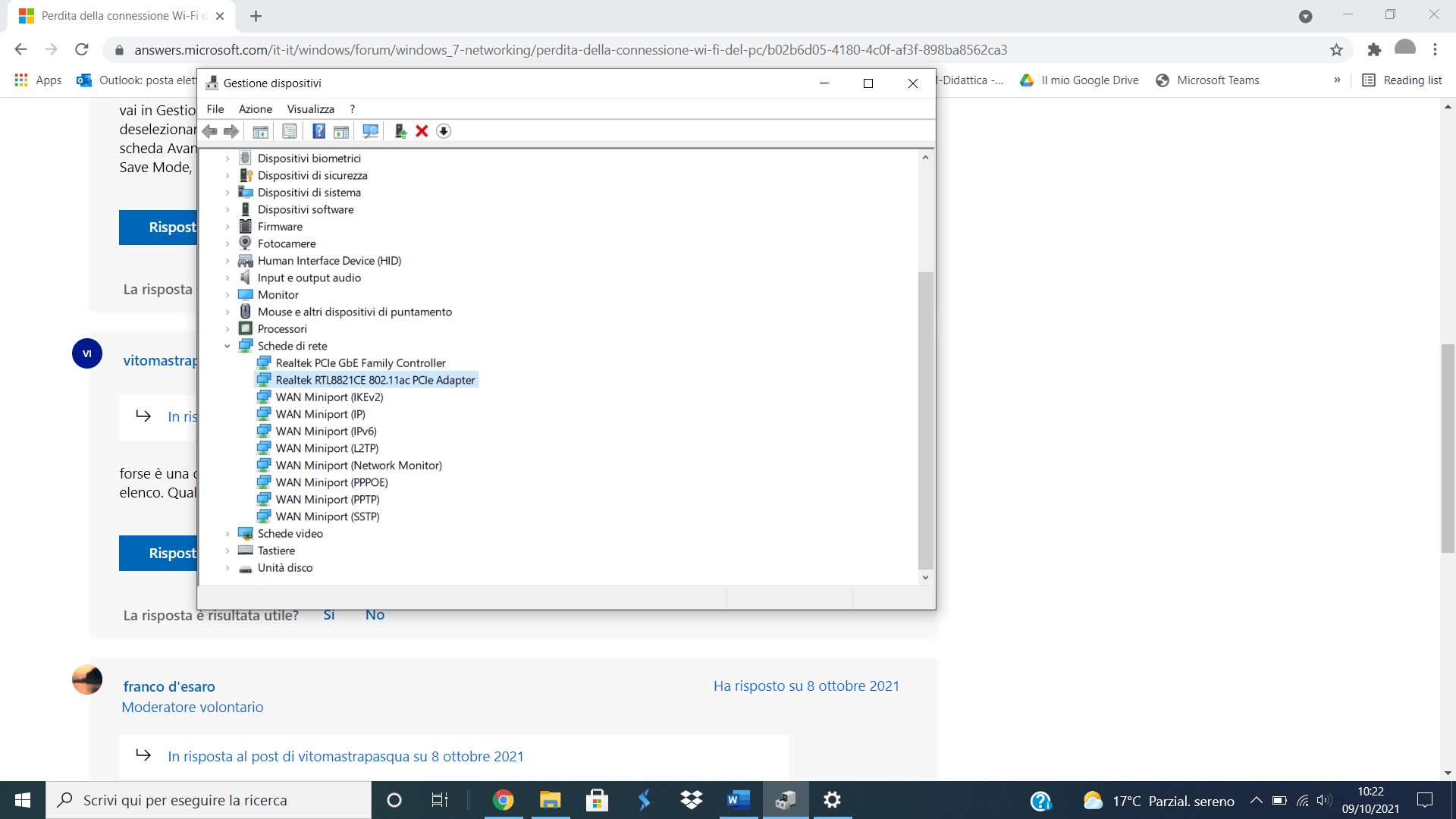
Task: Click the red X uninstall device icon
Action: (422, 131)
